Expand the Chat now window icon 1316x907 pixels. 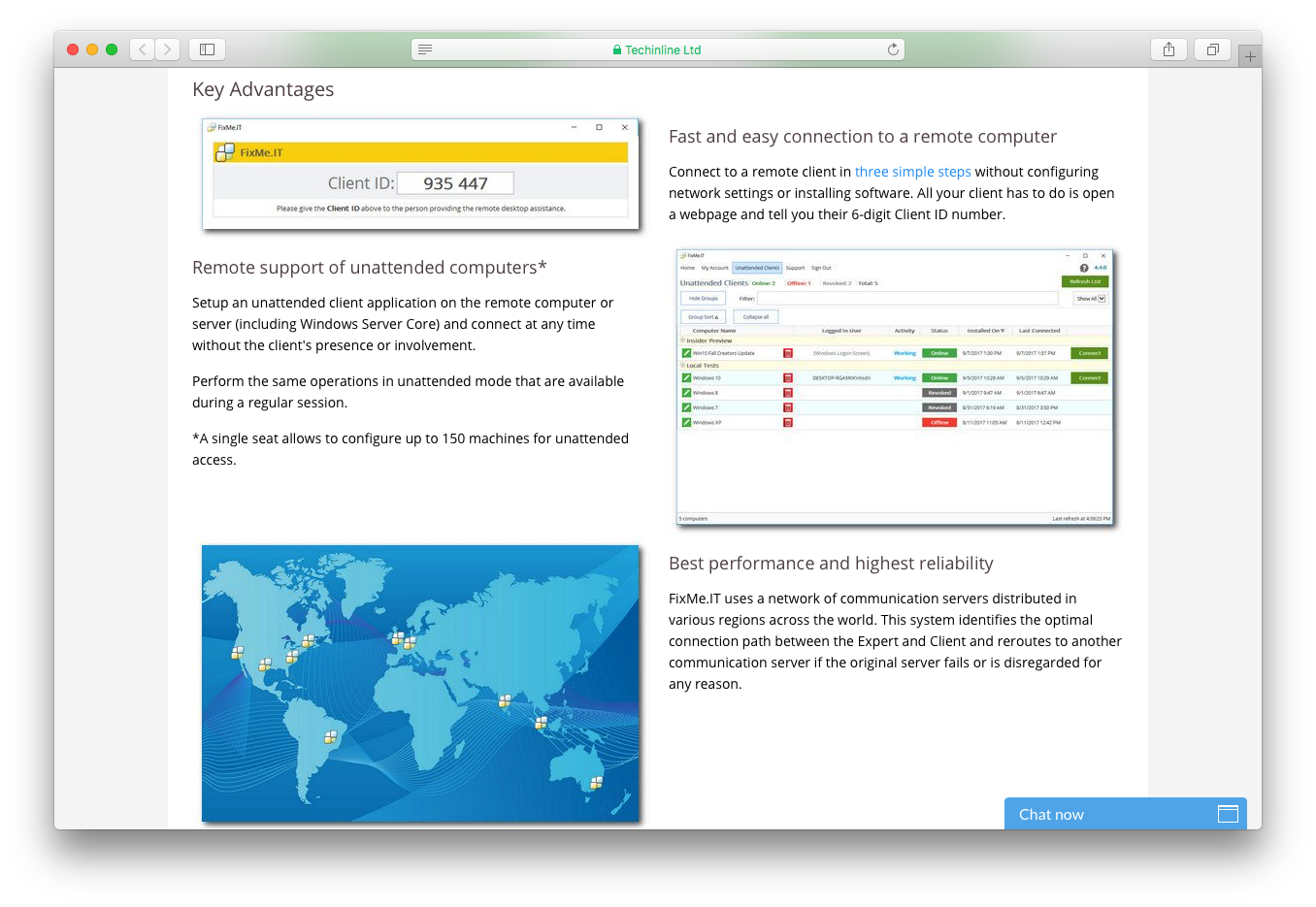tap(1228, 814)
